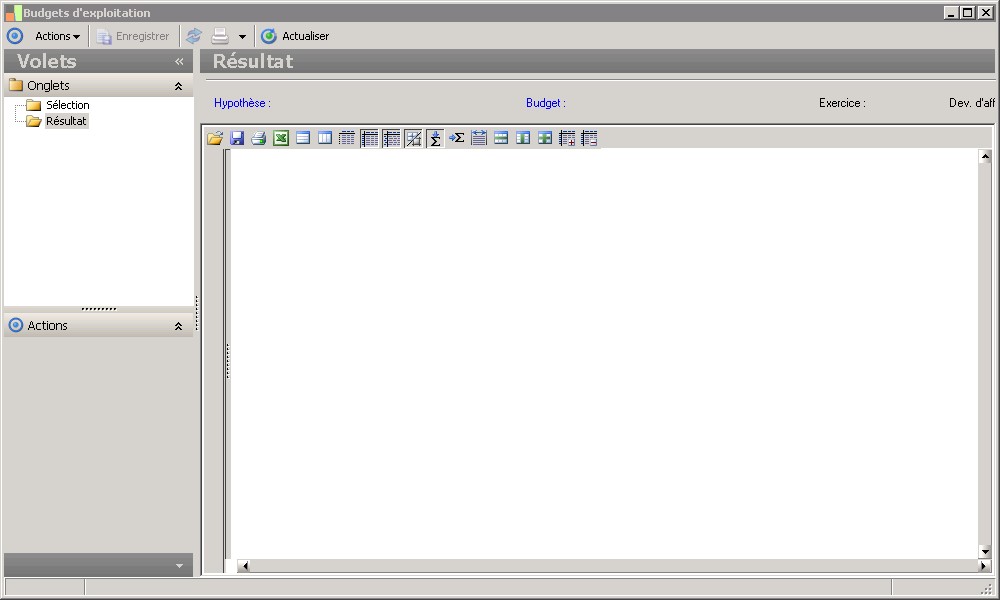Open the print options dropdown arrow
This screenshot has width=1000, height=600.
coord(242,36)
